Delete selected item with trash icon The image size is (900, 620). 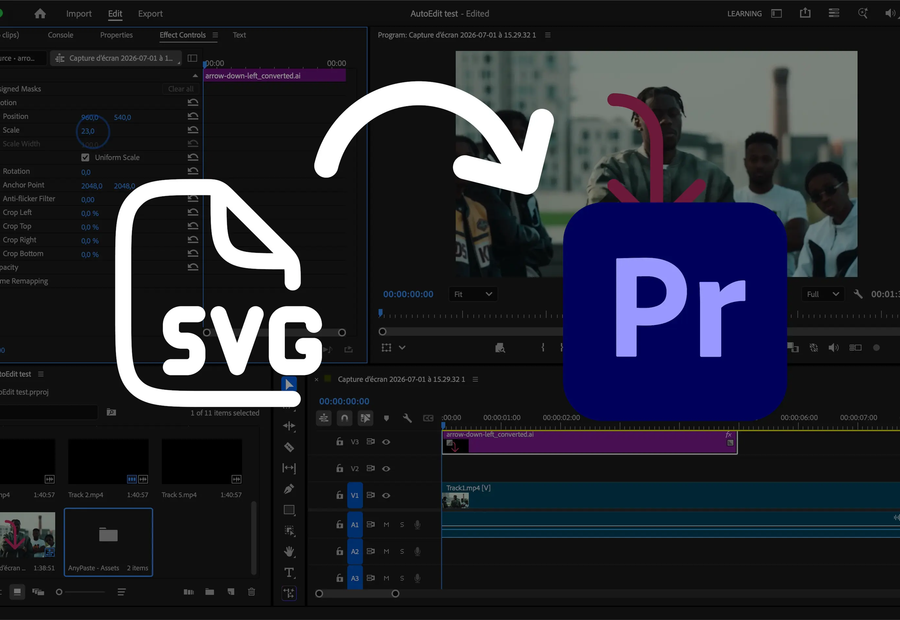point(251,592)
